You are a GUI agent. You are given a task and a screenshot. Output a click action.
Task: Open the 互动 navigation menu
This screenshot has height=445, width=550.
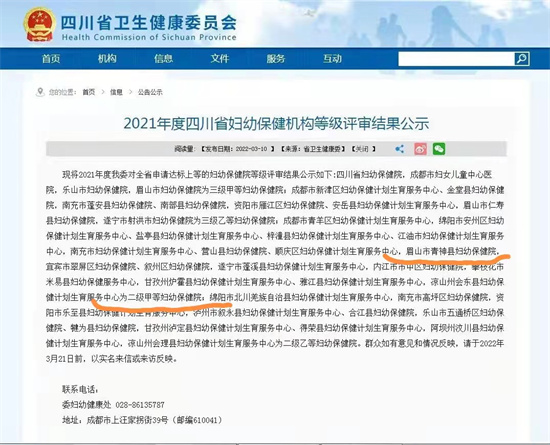pos(332,59)
